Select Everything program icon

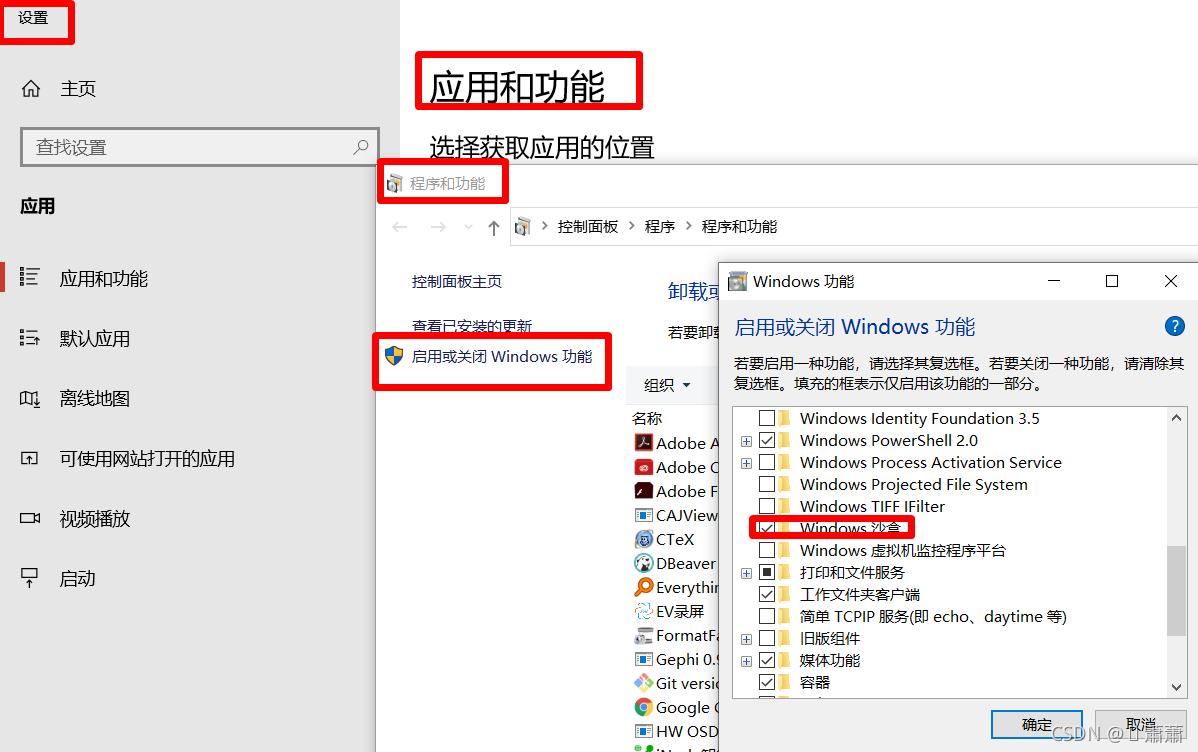[x=644, y=587]
